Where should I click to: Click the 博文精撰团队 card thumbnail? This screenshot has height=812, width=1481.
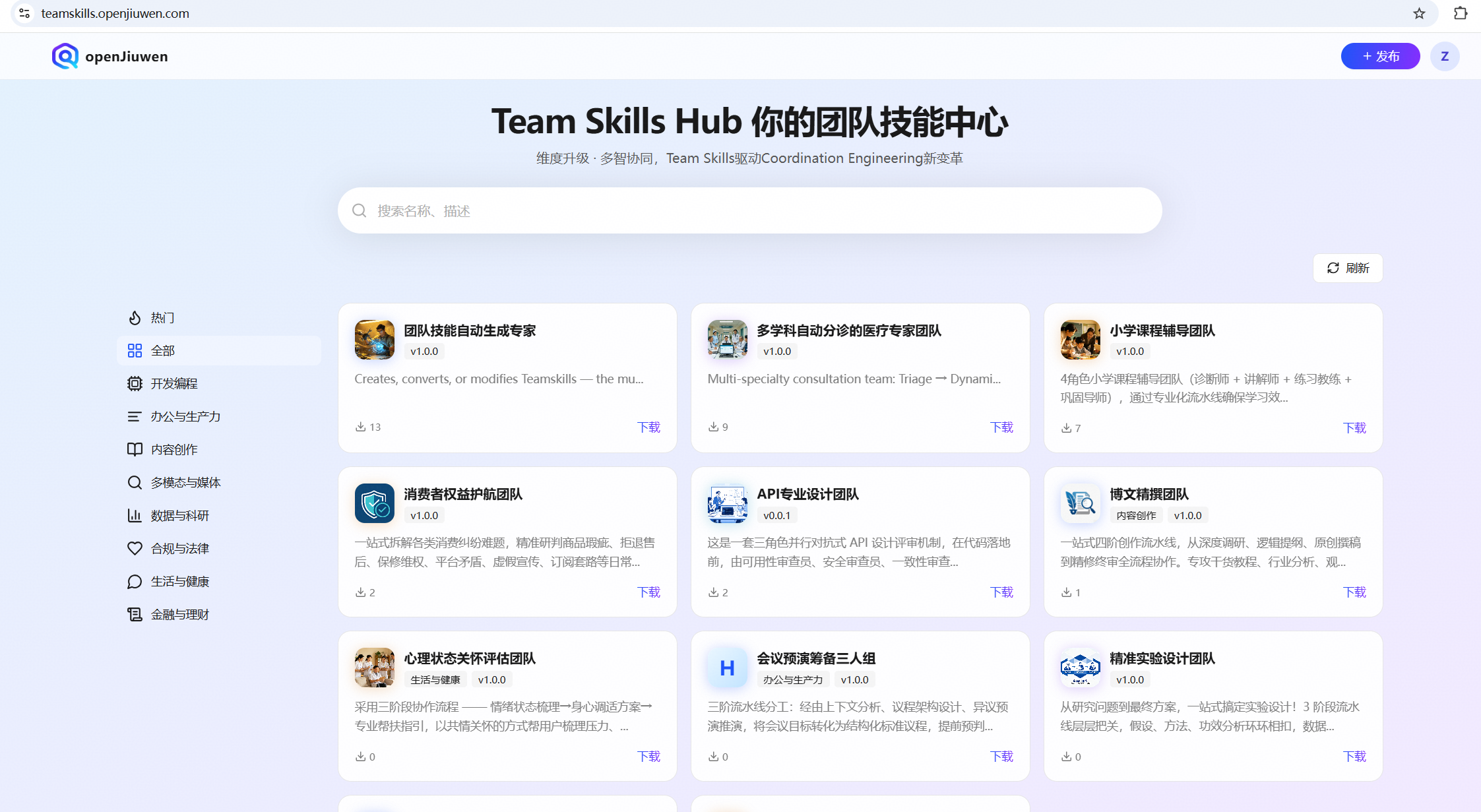(1080, 503)
